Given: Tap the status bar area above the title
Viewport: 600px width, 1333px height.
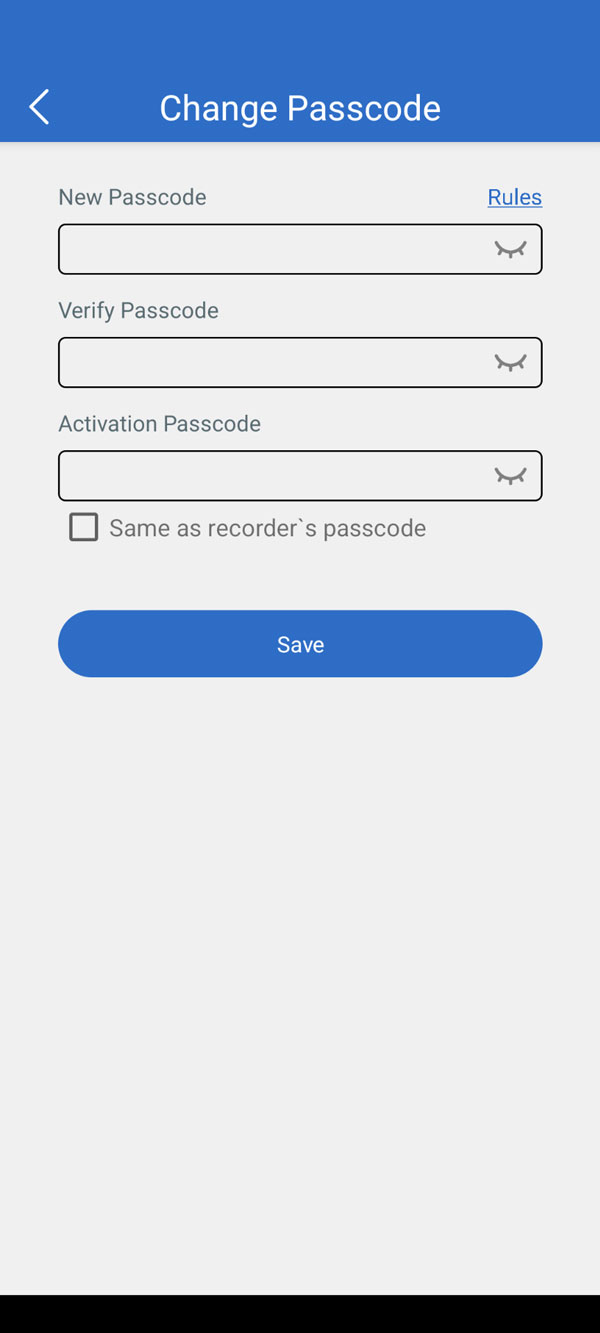Looking at the screenshot, I should 300,30.
